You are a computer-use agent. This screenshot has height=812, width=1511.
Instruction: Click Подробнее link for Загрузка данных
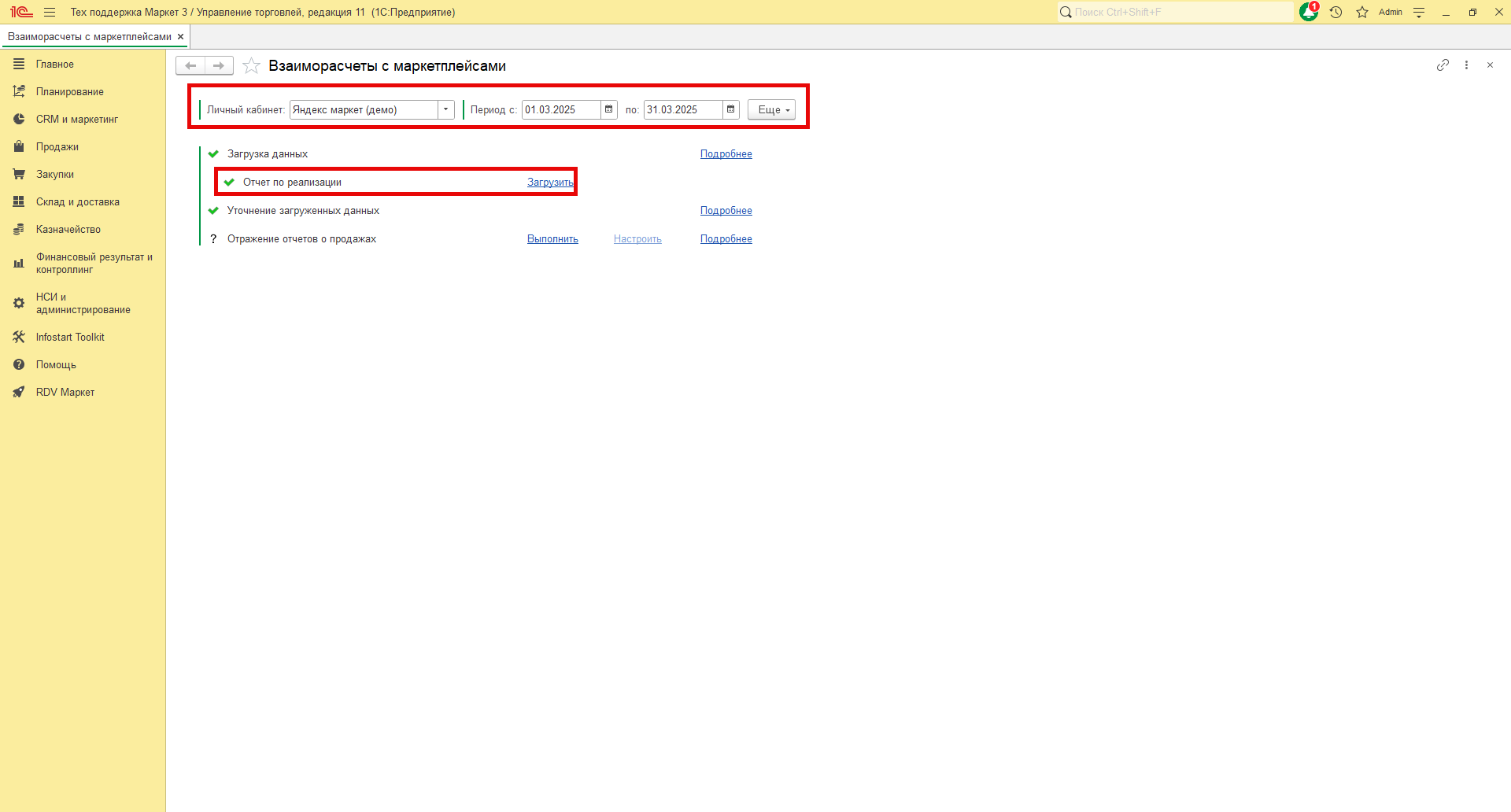(x=726, y=153)
